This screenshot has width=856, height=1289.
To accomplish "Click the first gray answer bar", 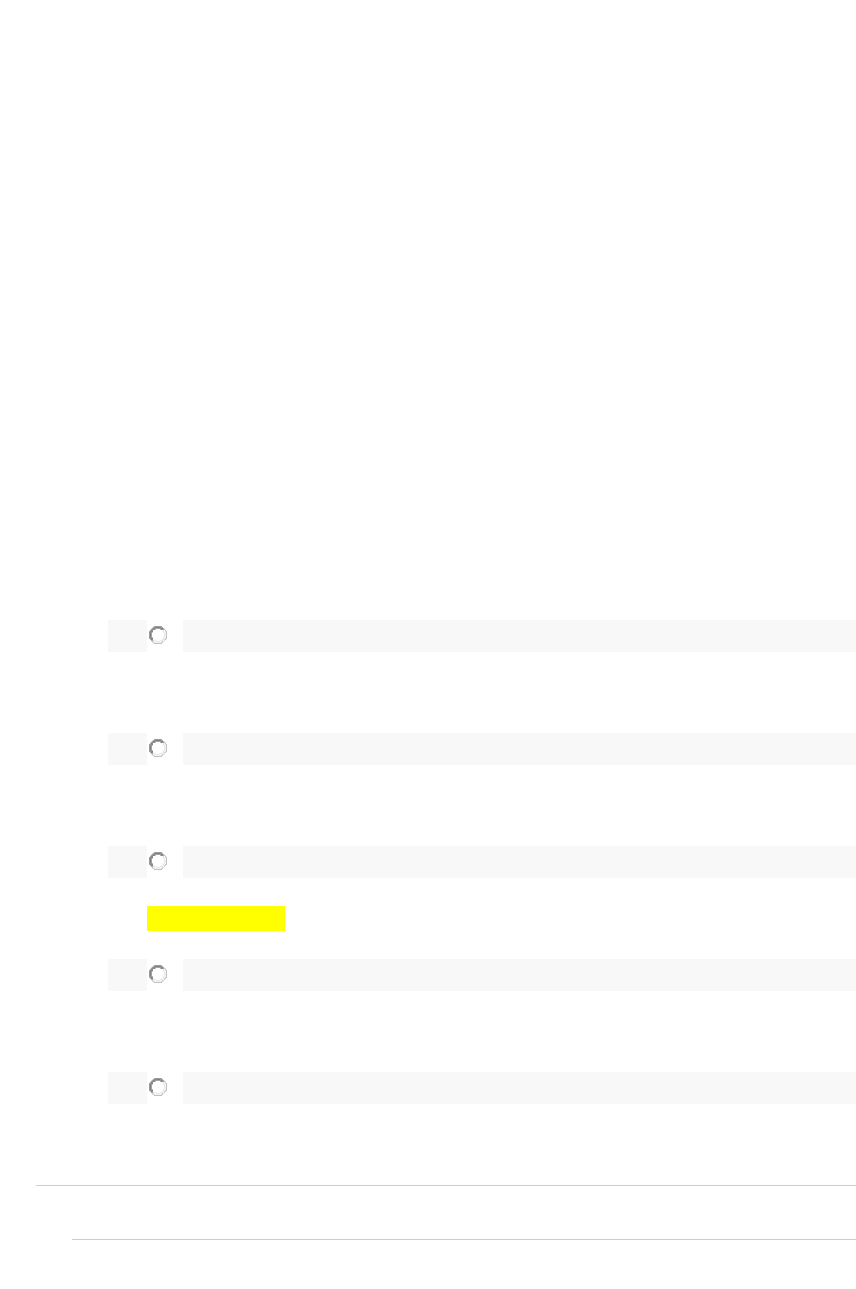I will 519,636.
